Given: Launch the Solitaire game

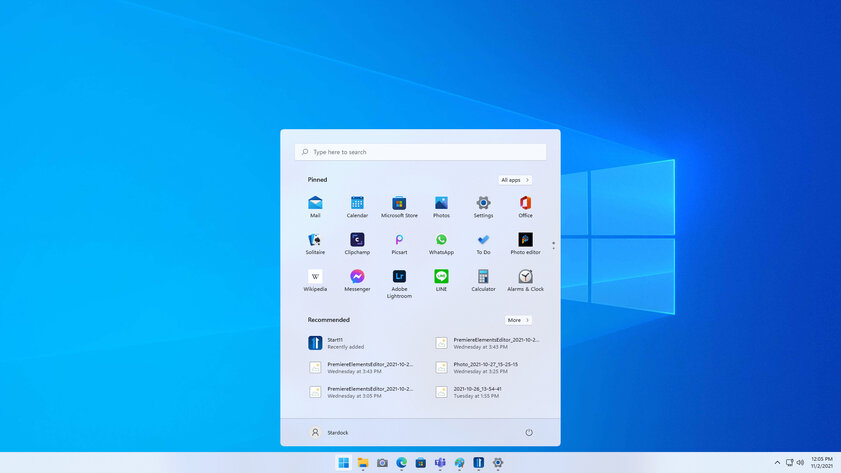Looking at the screenshot, I should [315, 241].
